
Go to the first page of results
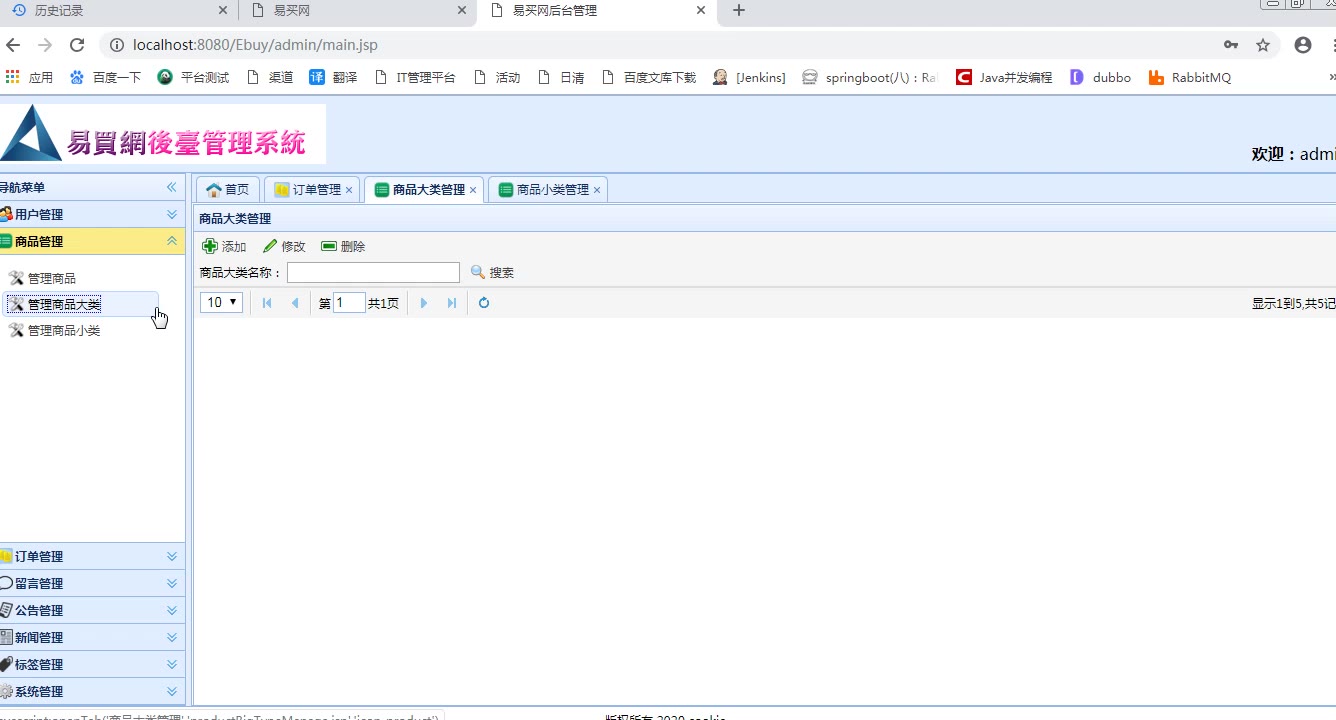pos(267,303)
